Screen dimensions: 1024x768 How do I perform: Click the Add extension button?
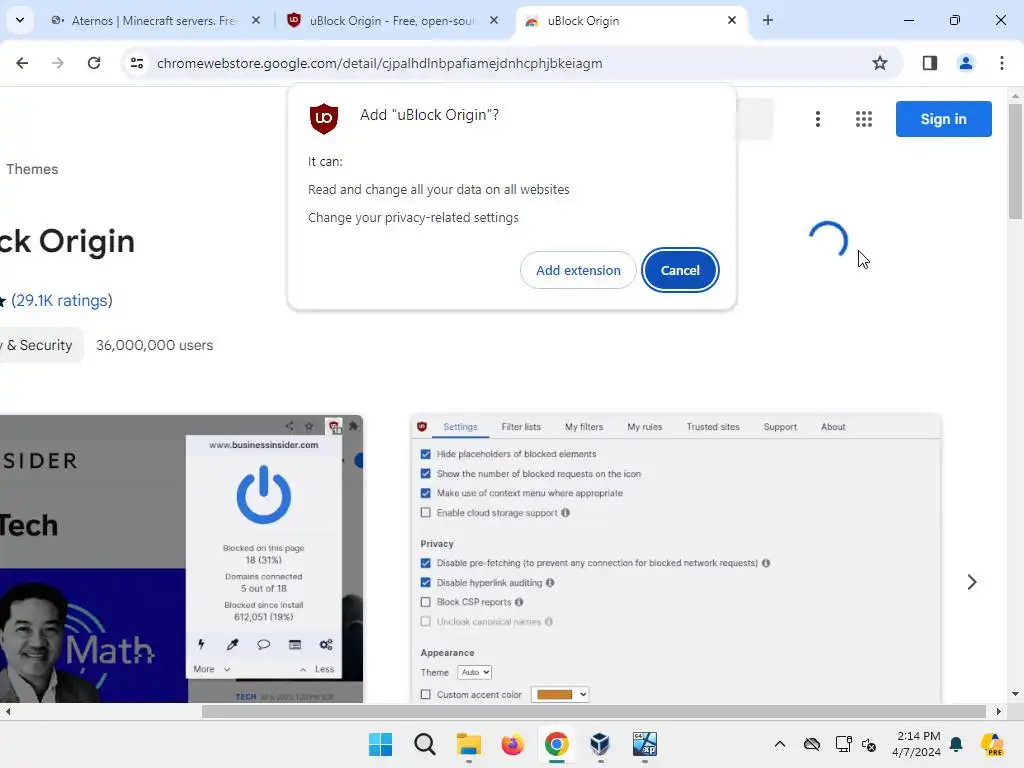click(x=578, y=270)
